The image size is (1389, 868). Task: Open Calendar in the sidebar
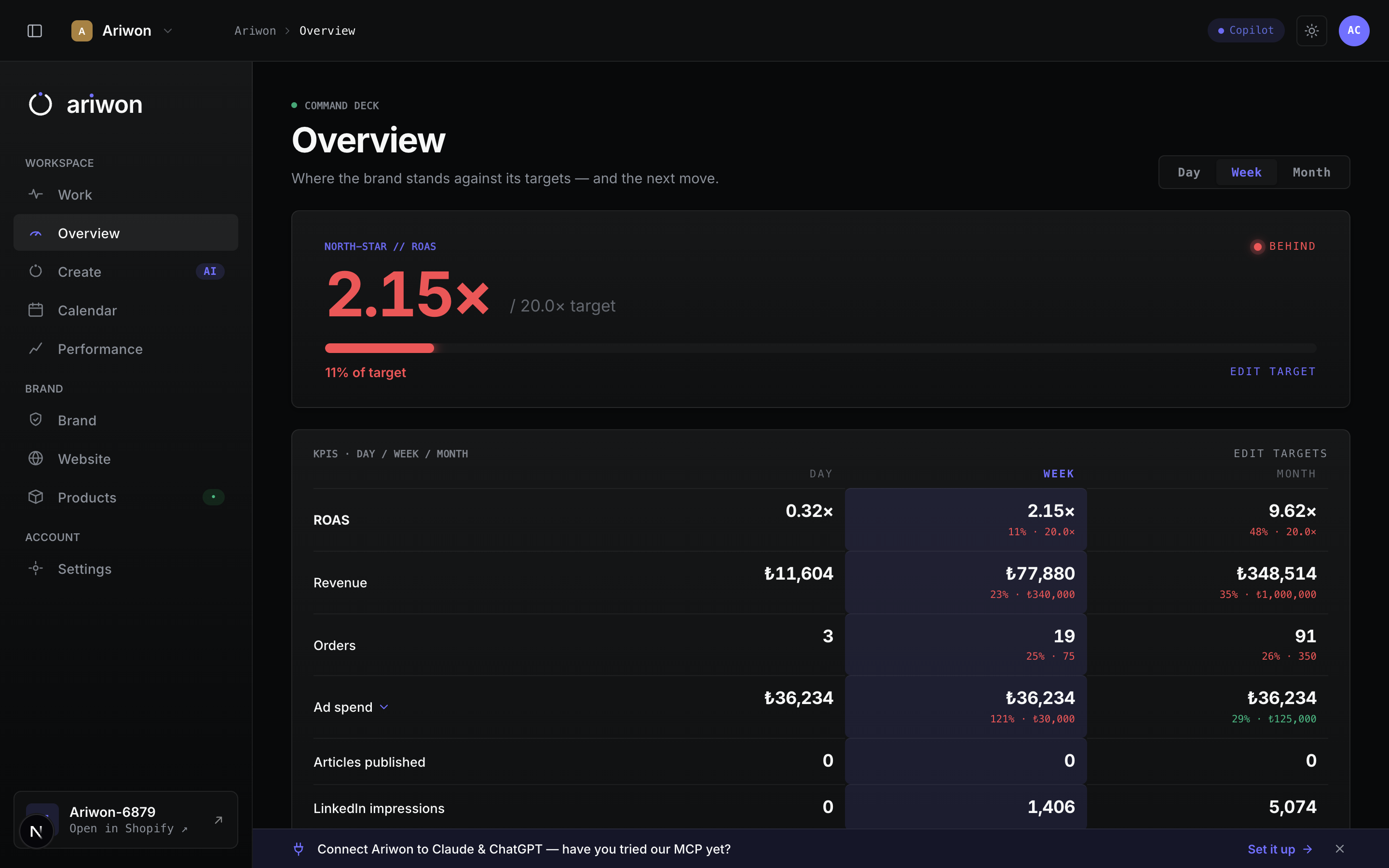pyautogui.click(x=126, y=310)
